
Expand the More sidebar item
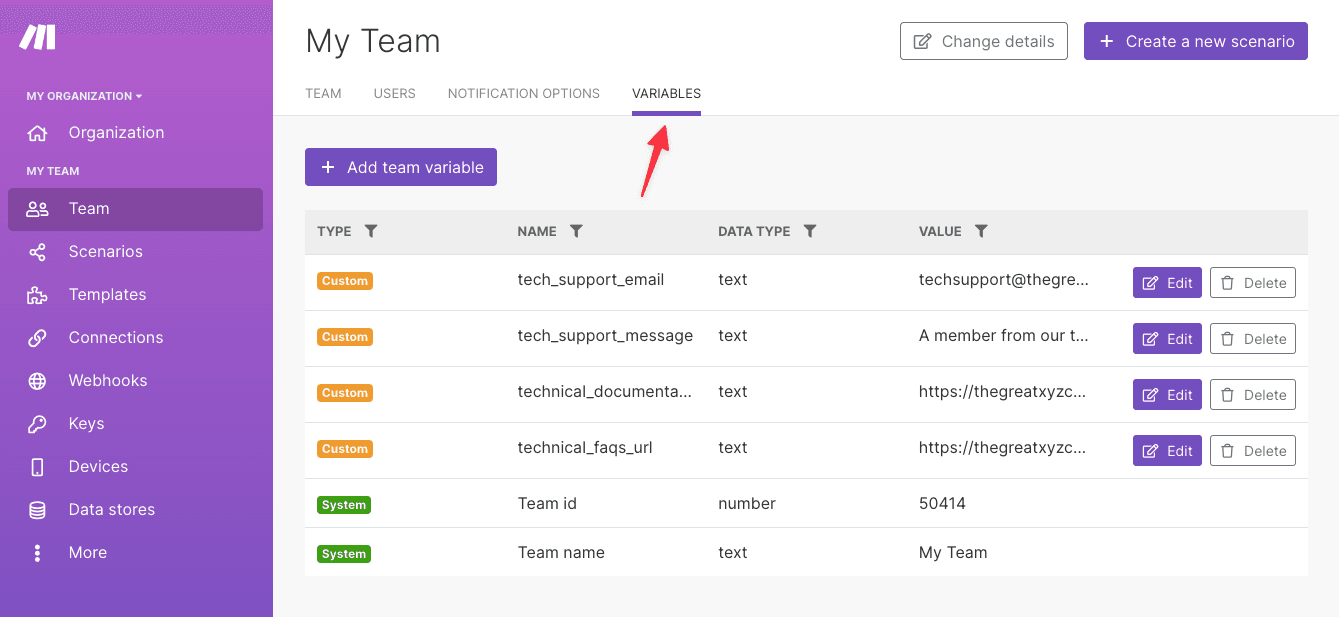click(87, 552)
